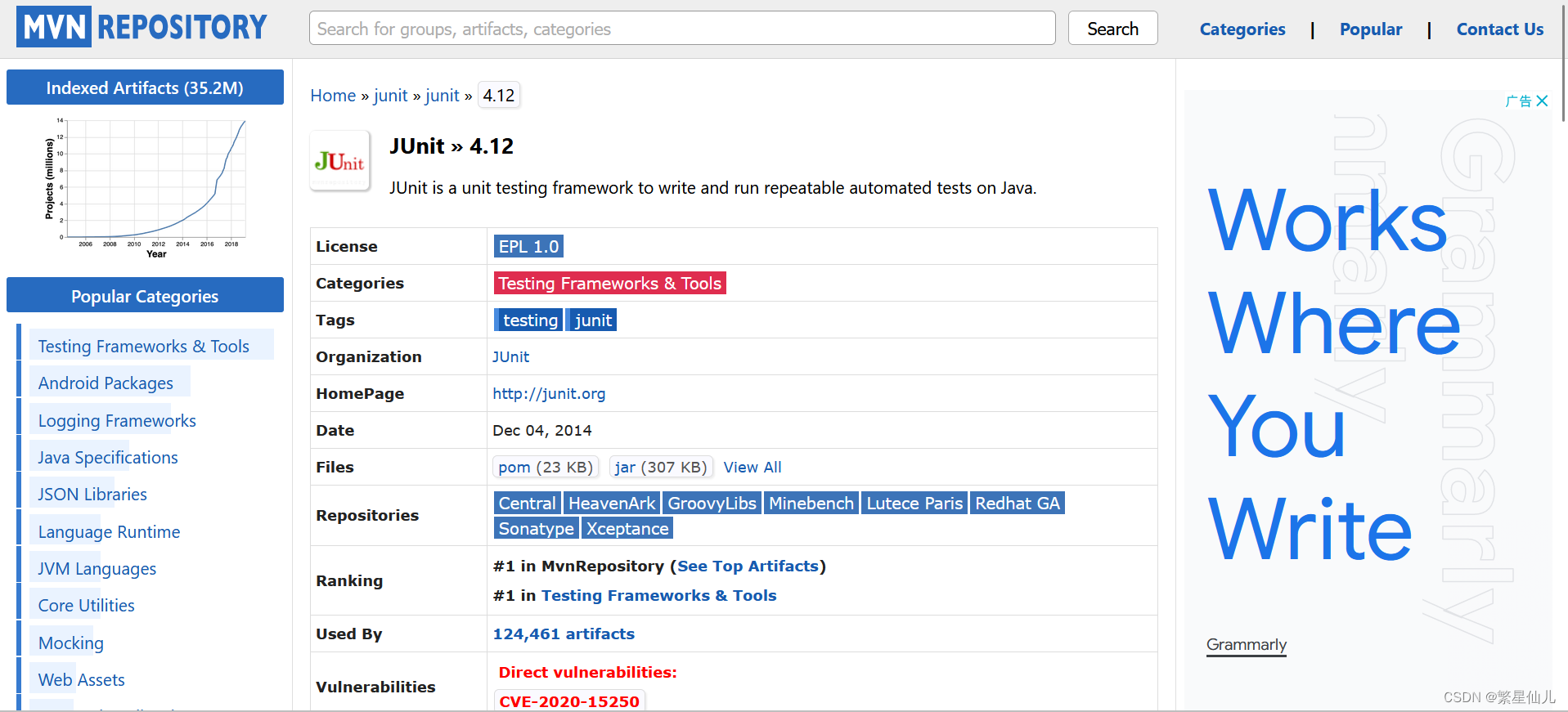Viewport: 1568px width, 712px height.
Task: Open the Sonatype repository tag
Action: click(x=536, y=528)
